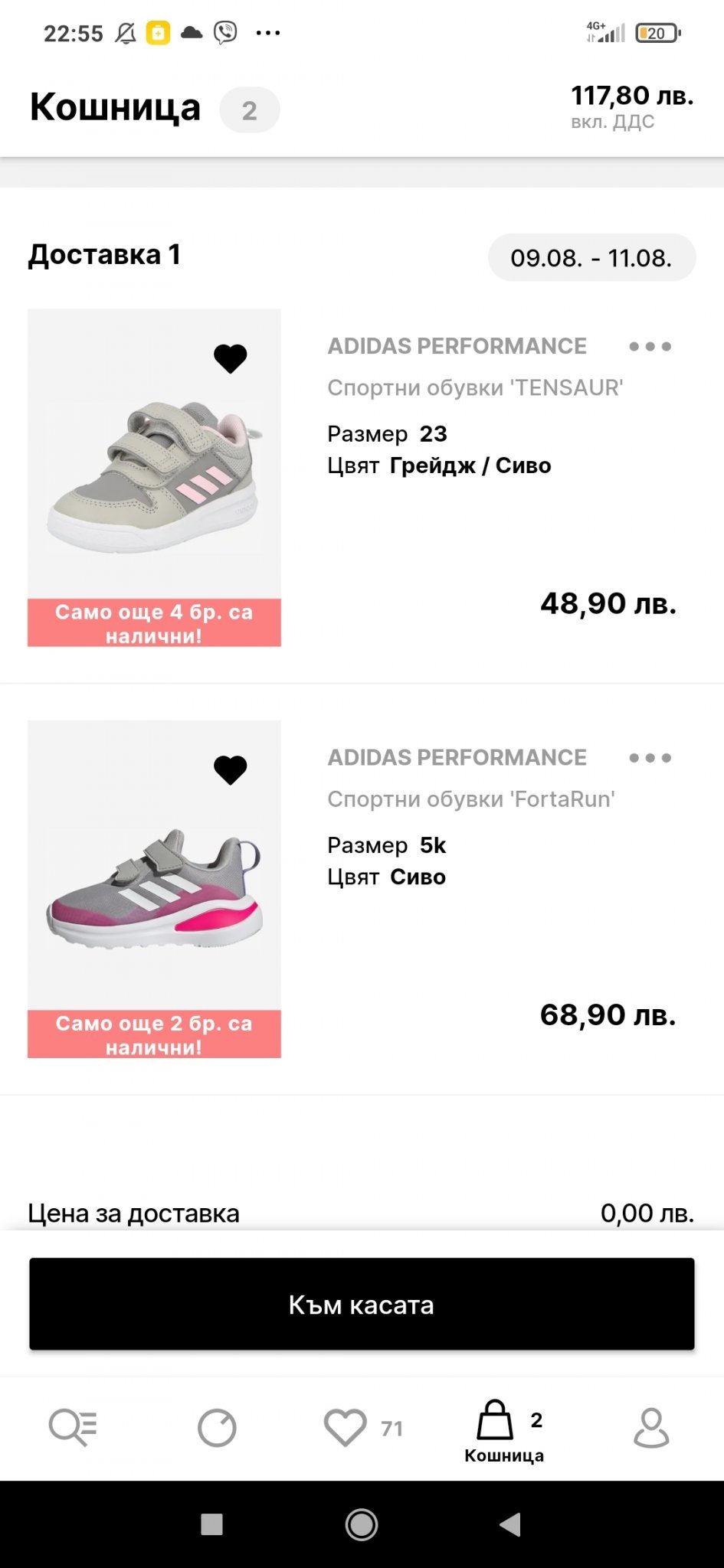Tap Android recent apps square button
724x1568 pixels.
(x=211, y=1524)
